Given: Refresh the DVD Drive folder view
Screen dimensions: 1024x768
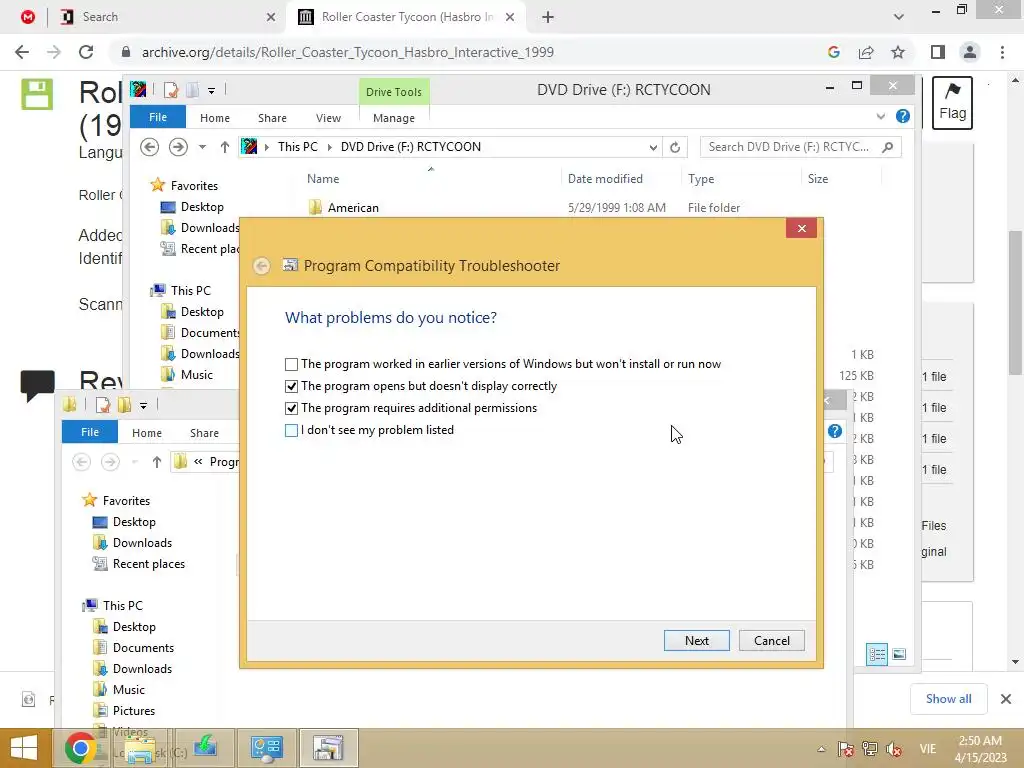Looking at the screenshot, I should coord(675,148).
